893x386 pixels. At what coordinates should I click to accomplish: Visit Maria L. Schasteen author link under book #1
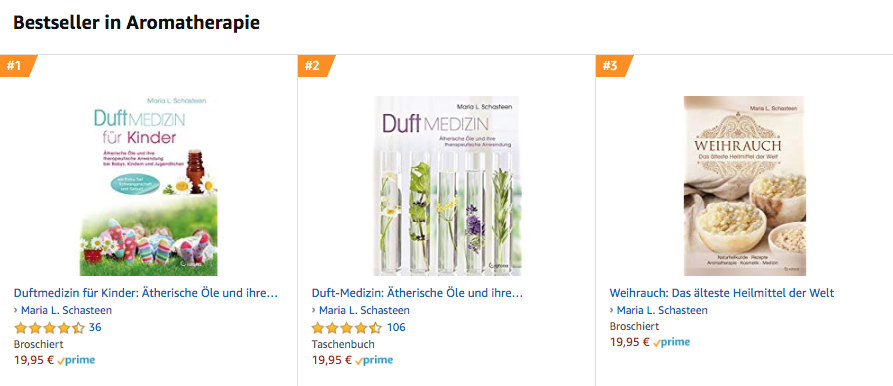coord(66,310)
